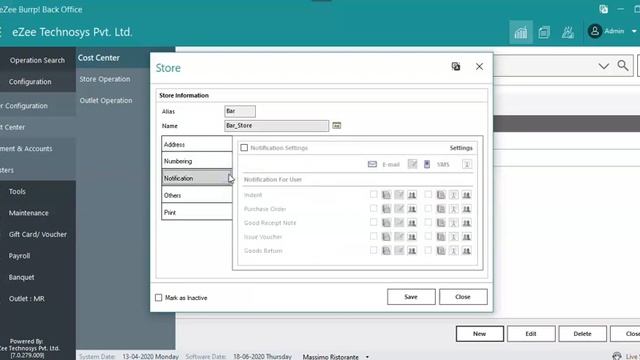The width and height of the screenshot is (640, 360).
Task: Click the New button
Action: (480, 333)
